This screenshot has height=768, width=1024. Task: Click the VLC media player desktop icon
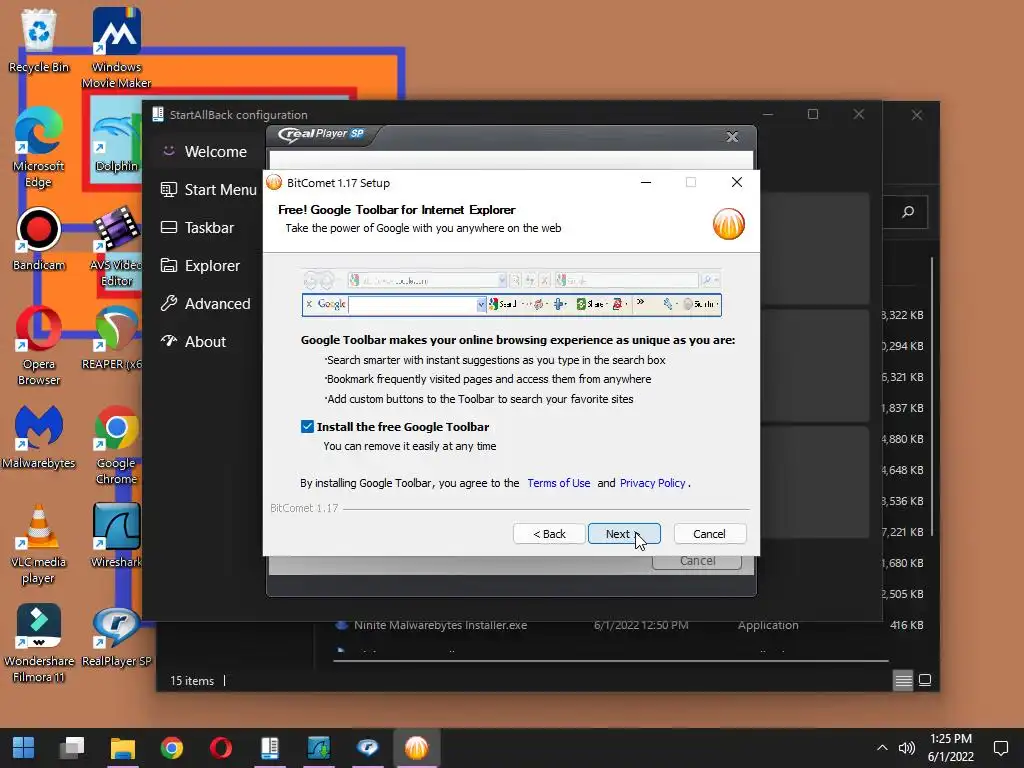[x=39, y=544]
